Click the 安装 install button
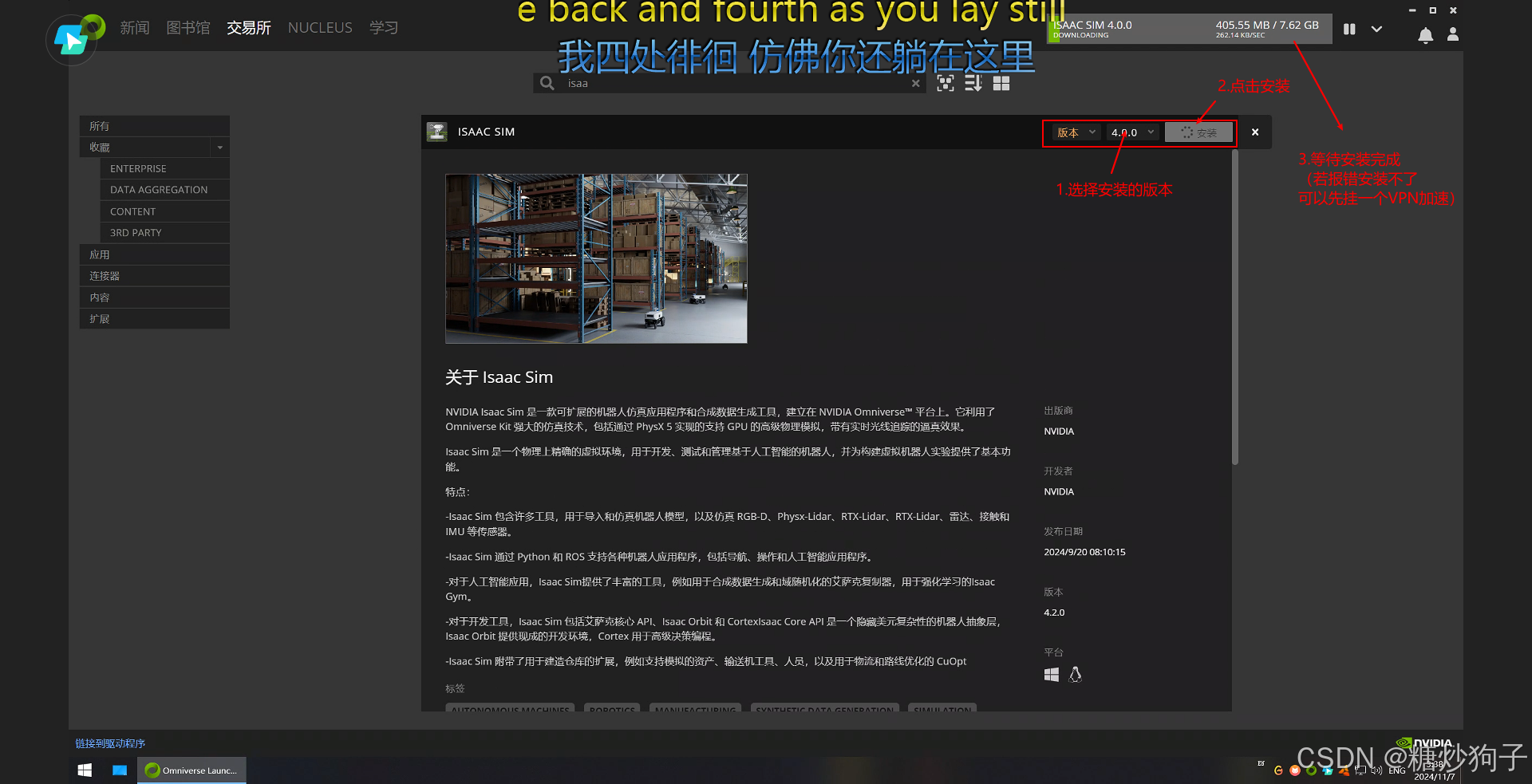This screenshot has width=1532, height=784. click(x=1198, y=132)
